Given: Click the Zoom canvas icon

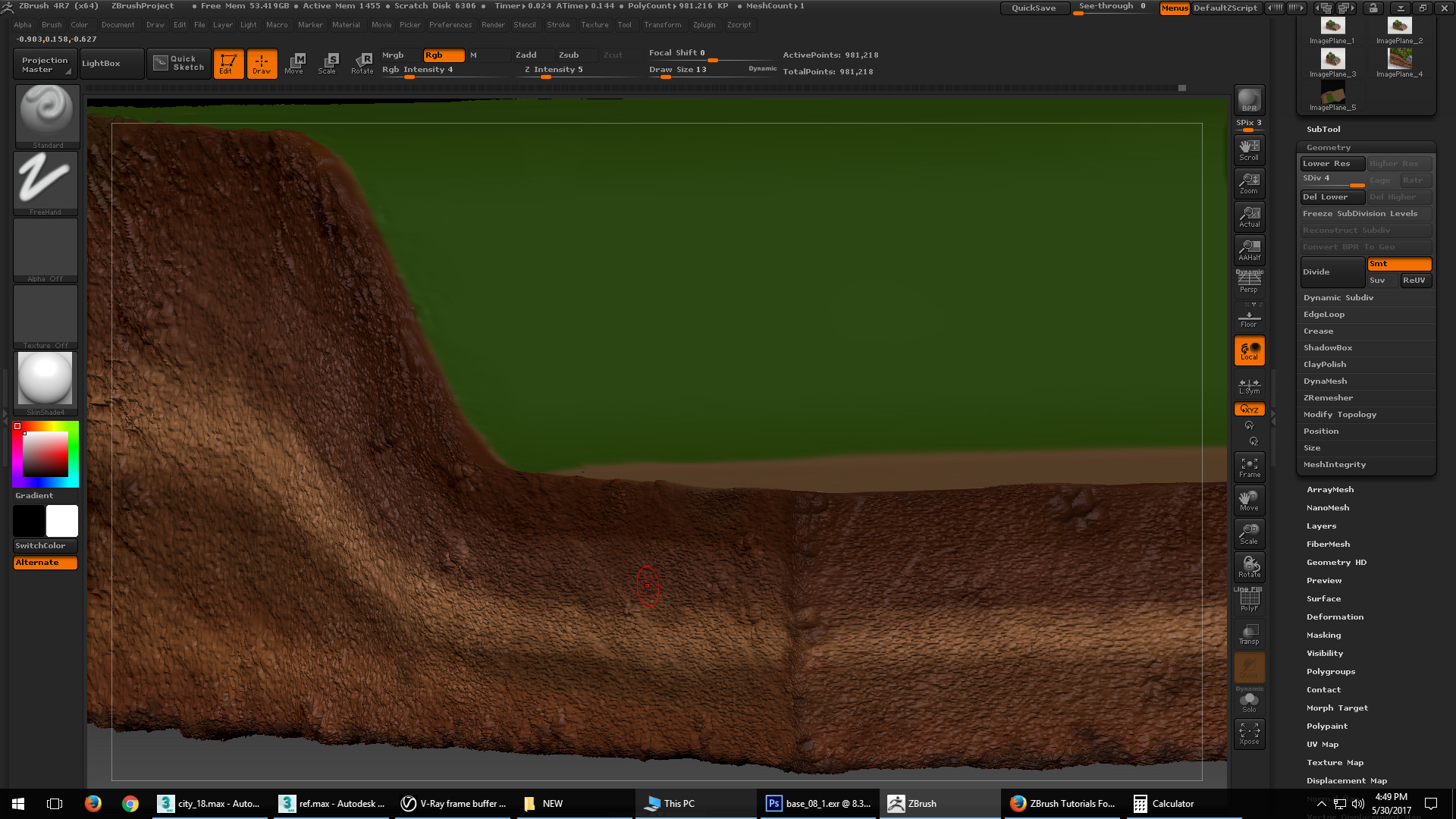Looking at the screenshot, I should tap(1249, 183).
